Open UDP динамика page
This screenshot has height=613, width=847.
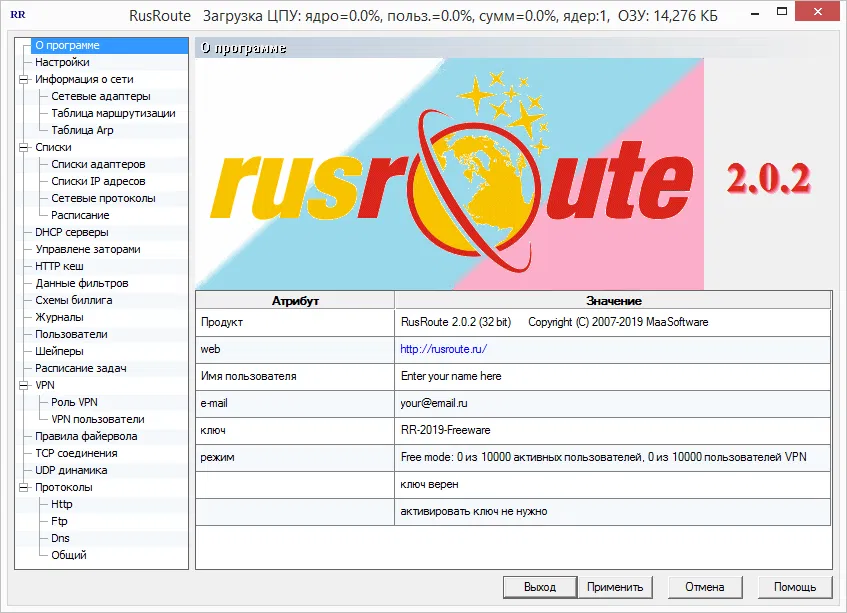click(71, 470)
